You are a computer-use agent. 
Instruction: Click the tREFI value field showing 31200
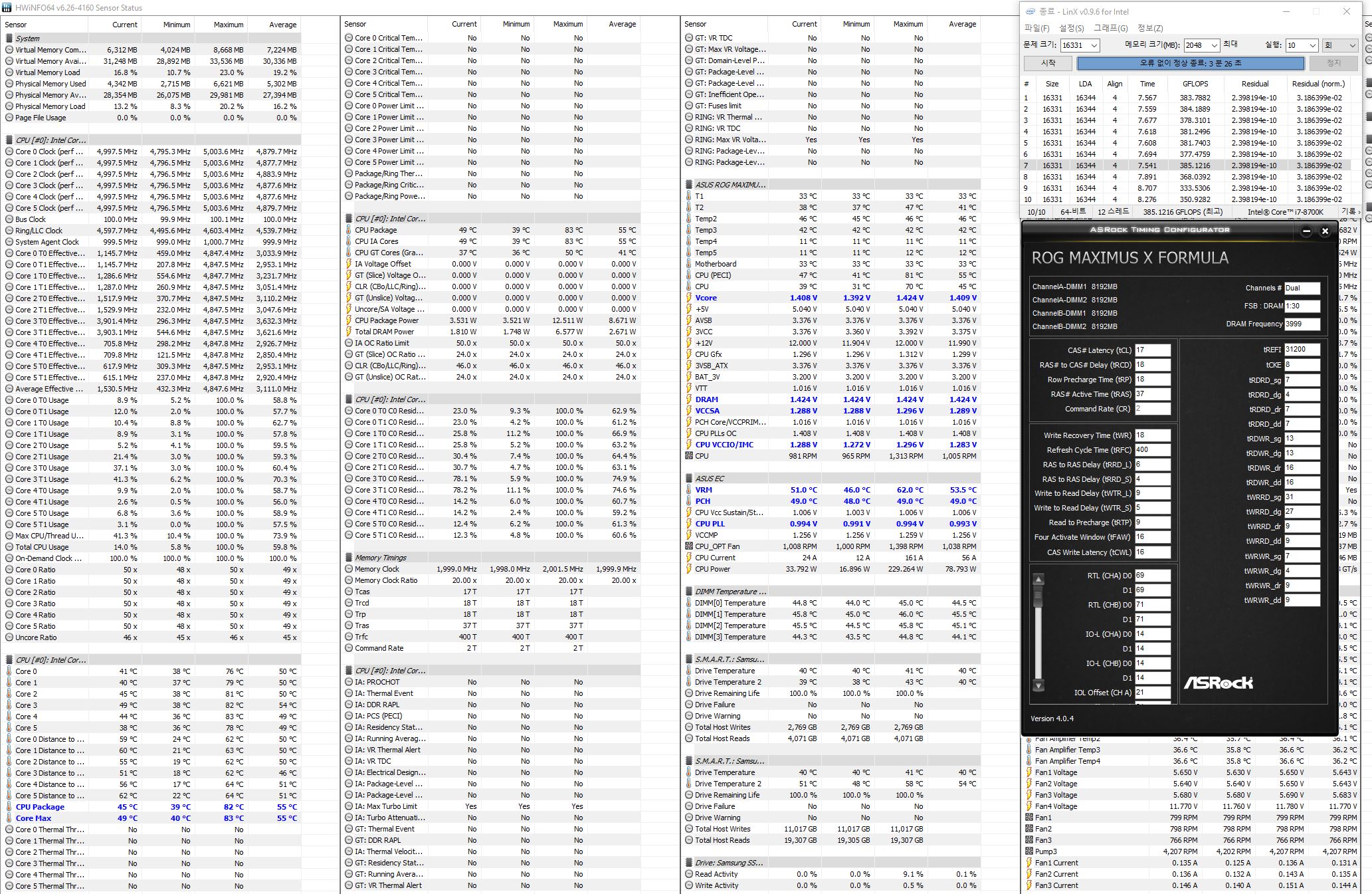[1301, 350]
